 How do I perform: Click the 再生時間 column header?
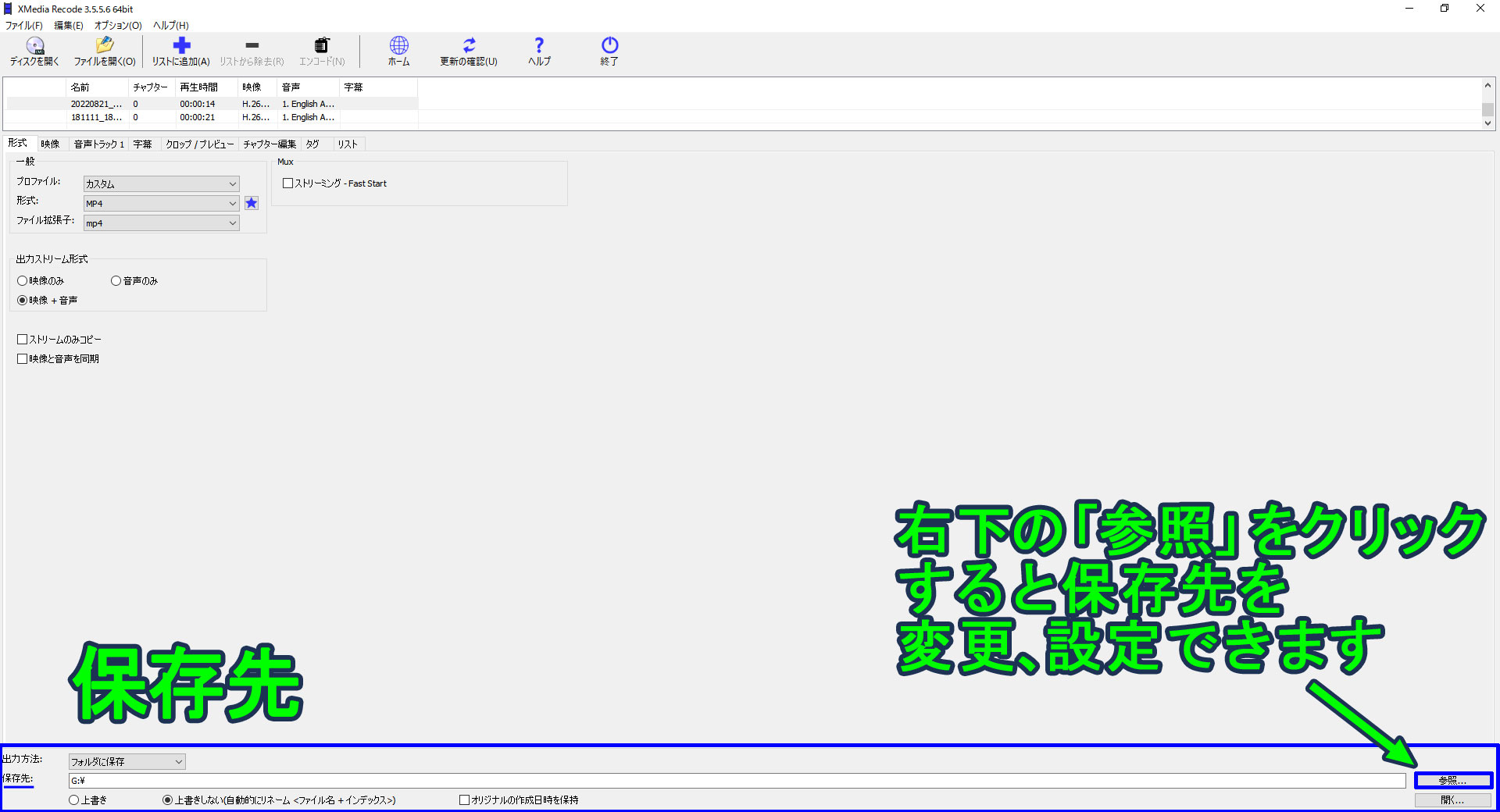tap(207, 87)
